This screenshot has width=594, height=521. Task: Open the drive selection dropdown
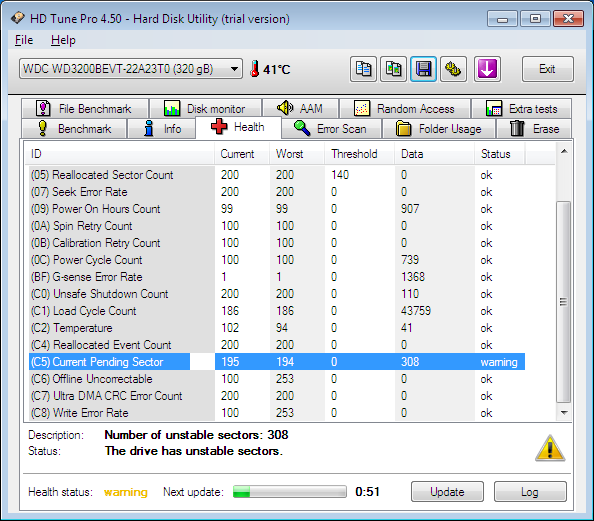(x=131, y=69)
